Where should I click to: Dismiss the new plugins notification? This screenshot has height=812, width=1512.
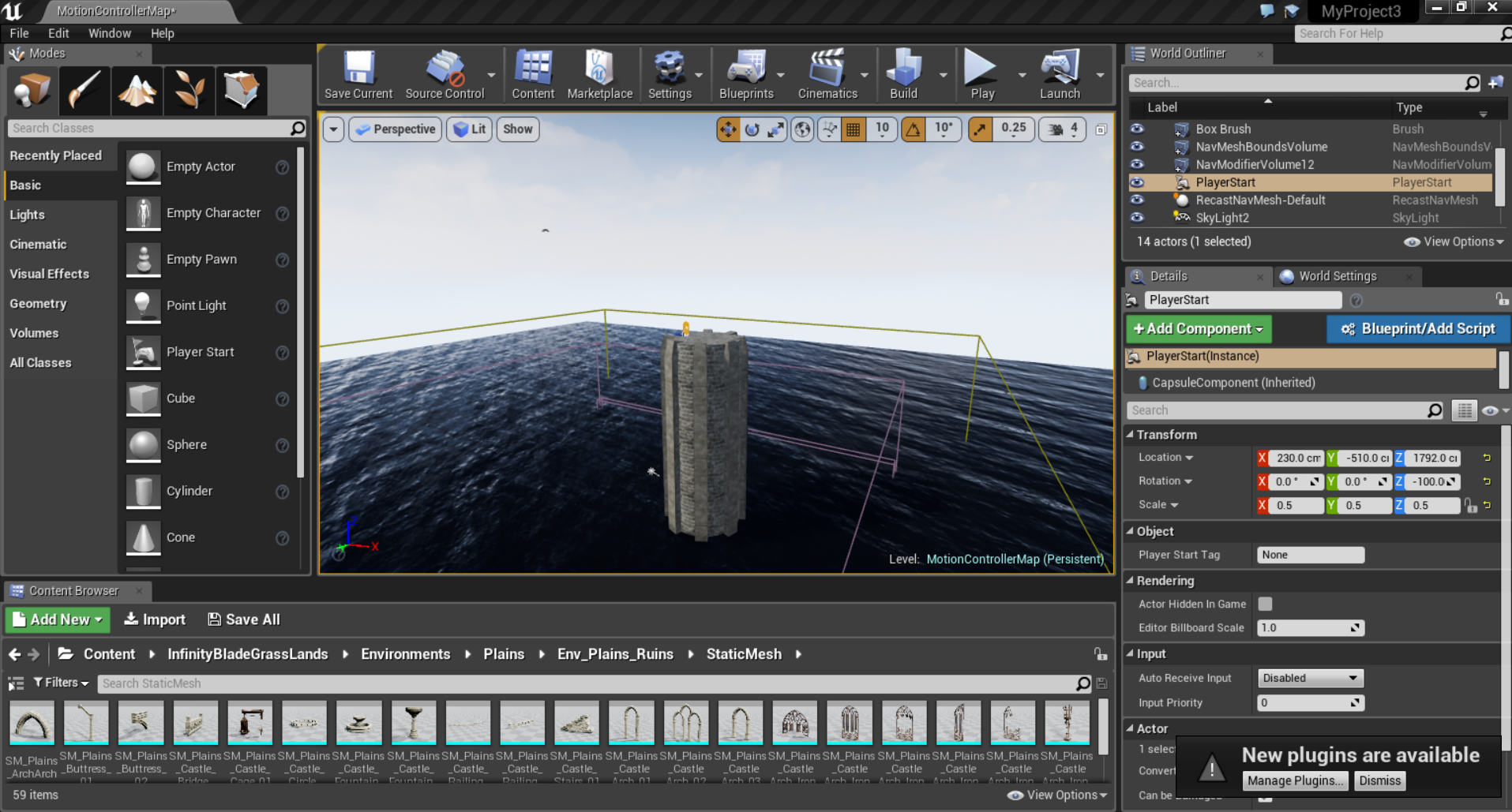(x=1379, y=781)
